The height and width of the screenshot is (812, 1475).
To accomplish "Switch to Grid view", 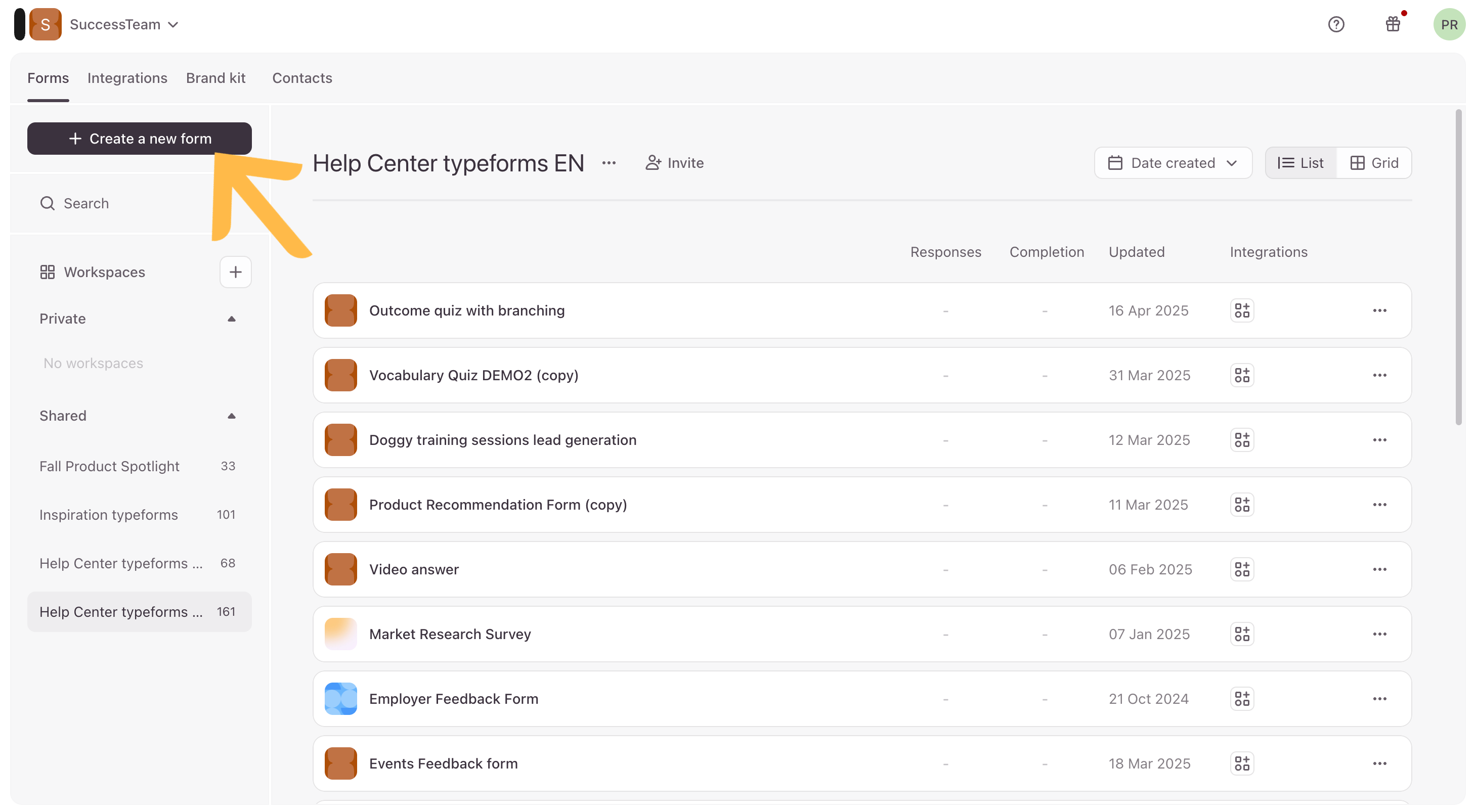I will tap(1374, 163).
